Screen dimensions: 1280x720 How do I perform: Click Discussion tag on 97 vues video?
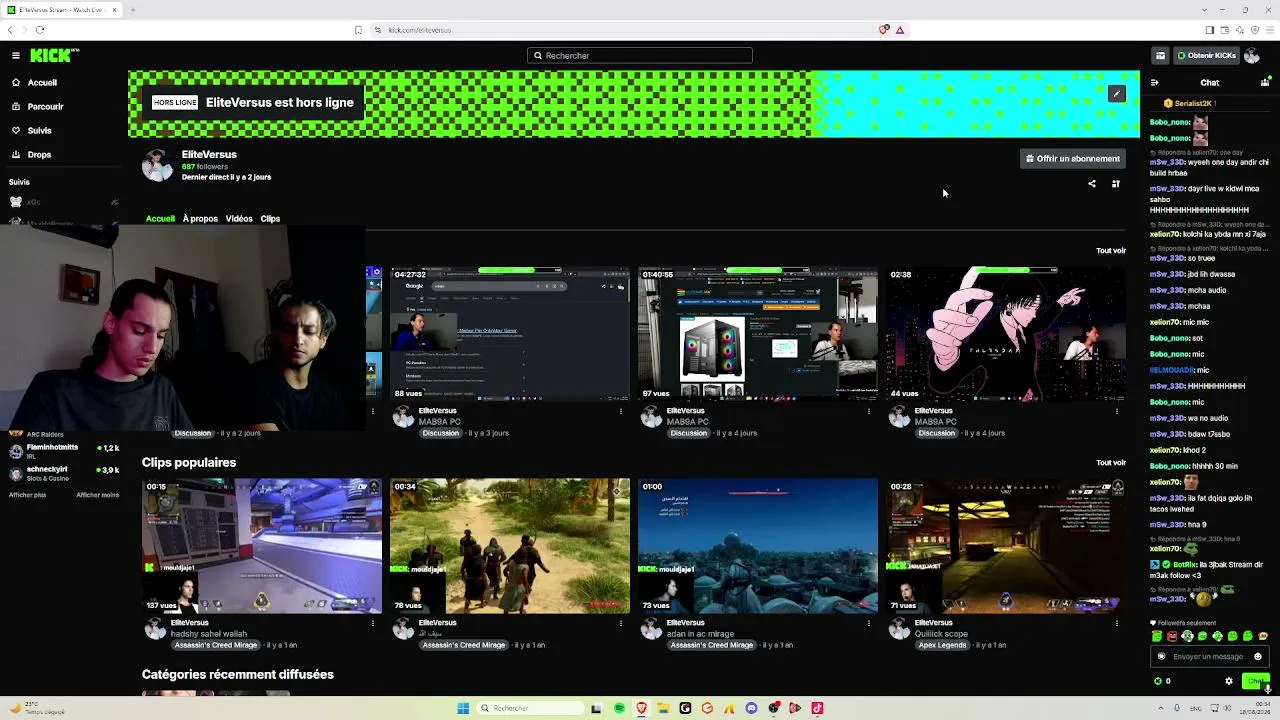coord(688,433)
